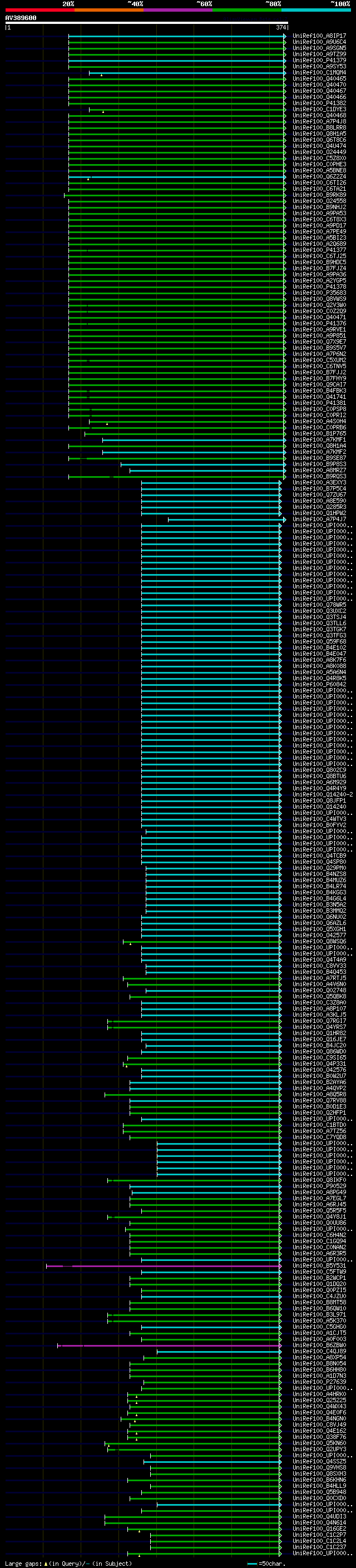Open hit UniRef100_A3EXY3
This screenshot has height=1568, width=356.
point(319,483)
